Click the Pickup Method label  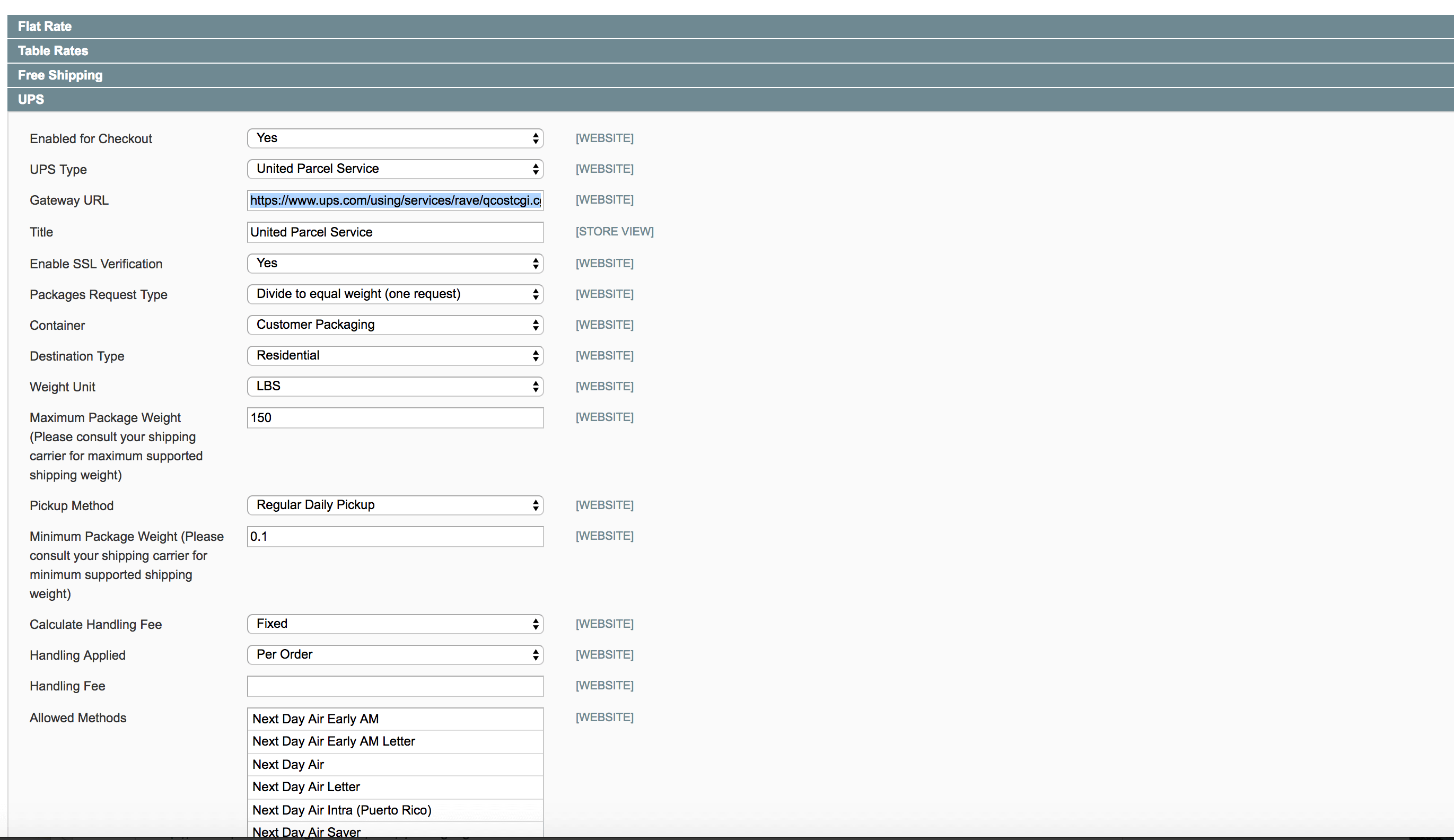click(x=72, y=506)
